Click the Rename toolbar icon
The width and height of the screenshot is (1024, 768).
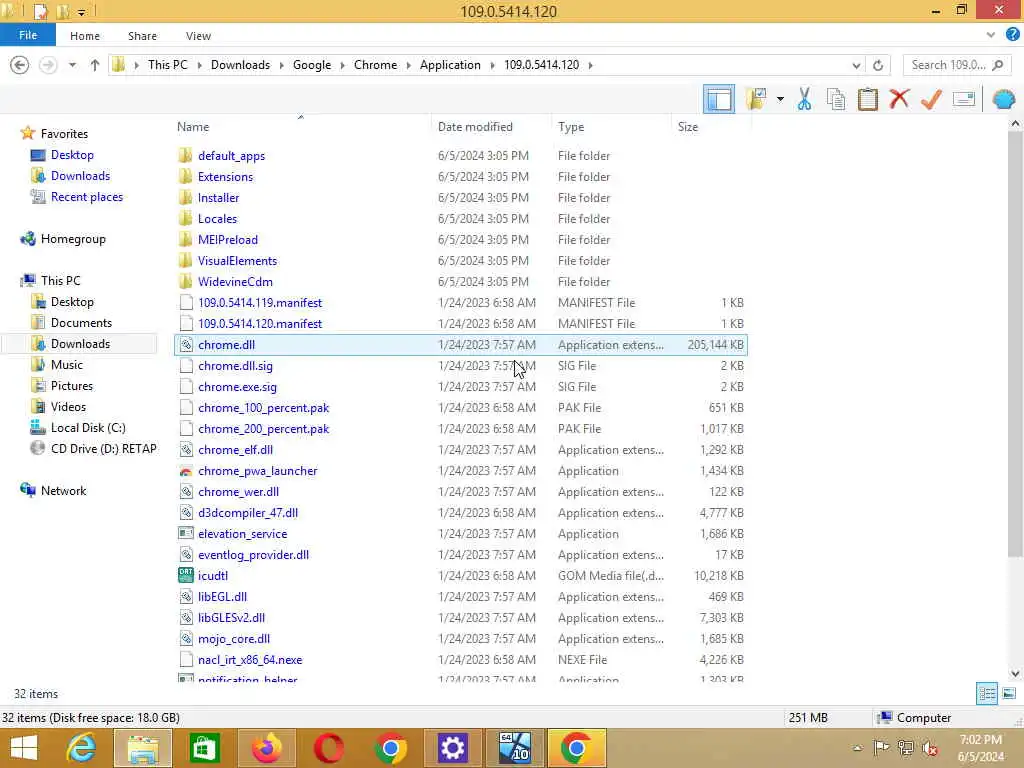(963, 99)
